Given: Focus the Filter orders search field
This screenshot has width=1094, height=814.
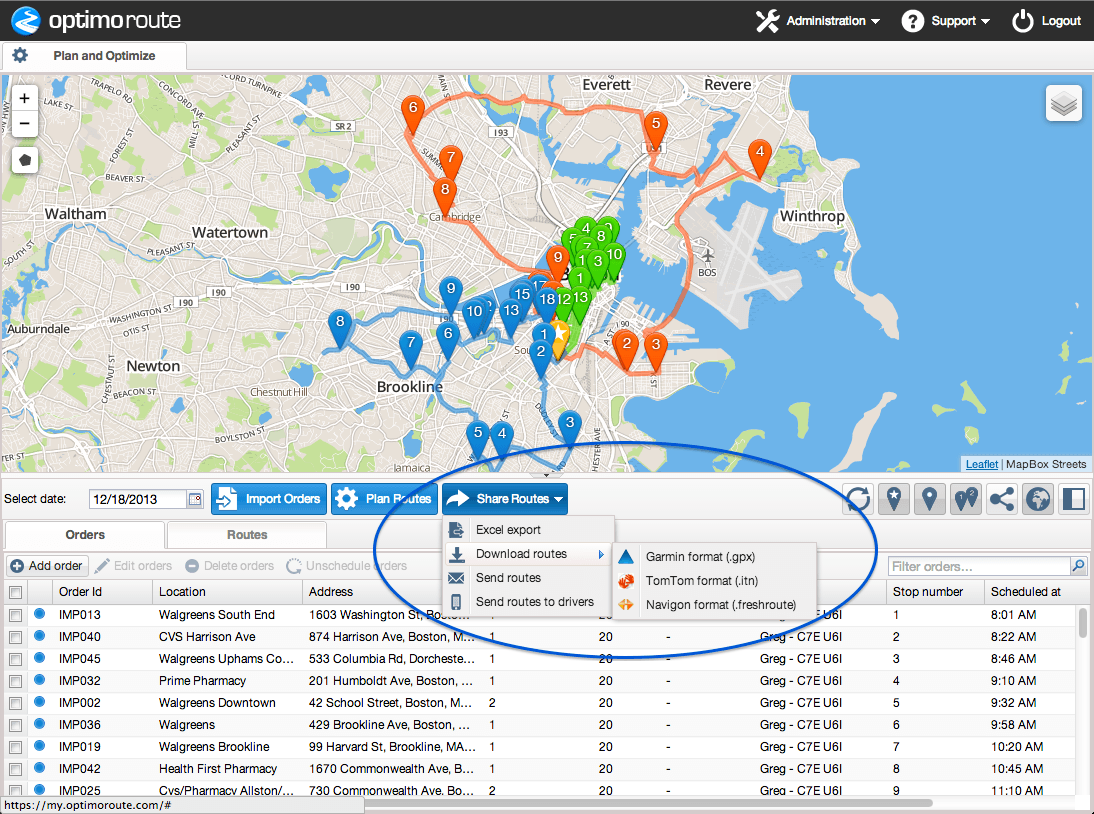Looking at the screenshot, I should coord(979,566).
